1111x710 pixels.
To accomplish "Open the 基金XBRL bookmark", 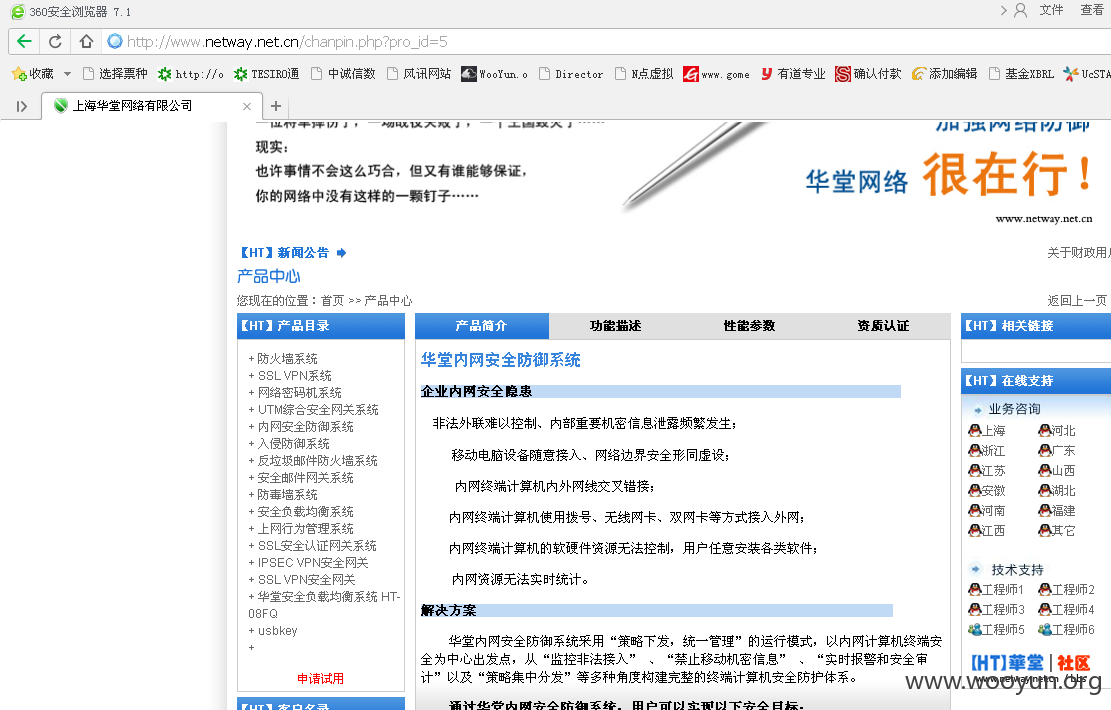I will [1021, 74].
